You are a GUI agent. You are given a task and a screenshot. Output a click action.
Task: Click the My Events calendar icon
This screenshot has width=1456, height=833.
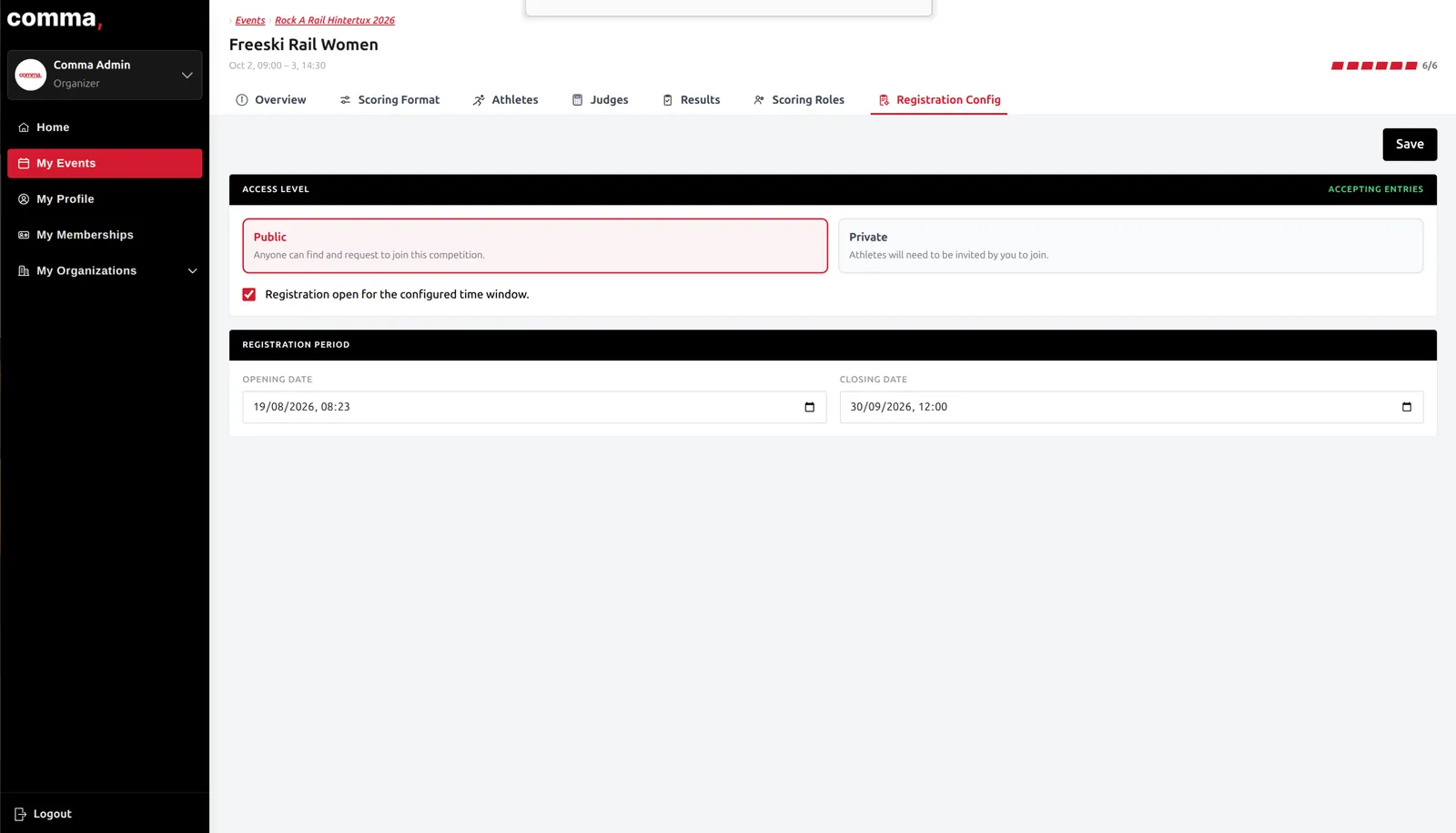click(x=24, y=164)
